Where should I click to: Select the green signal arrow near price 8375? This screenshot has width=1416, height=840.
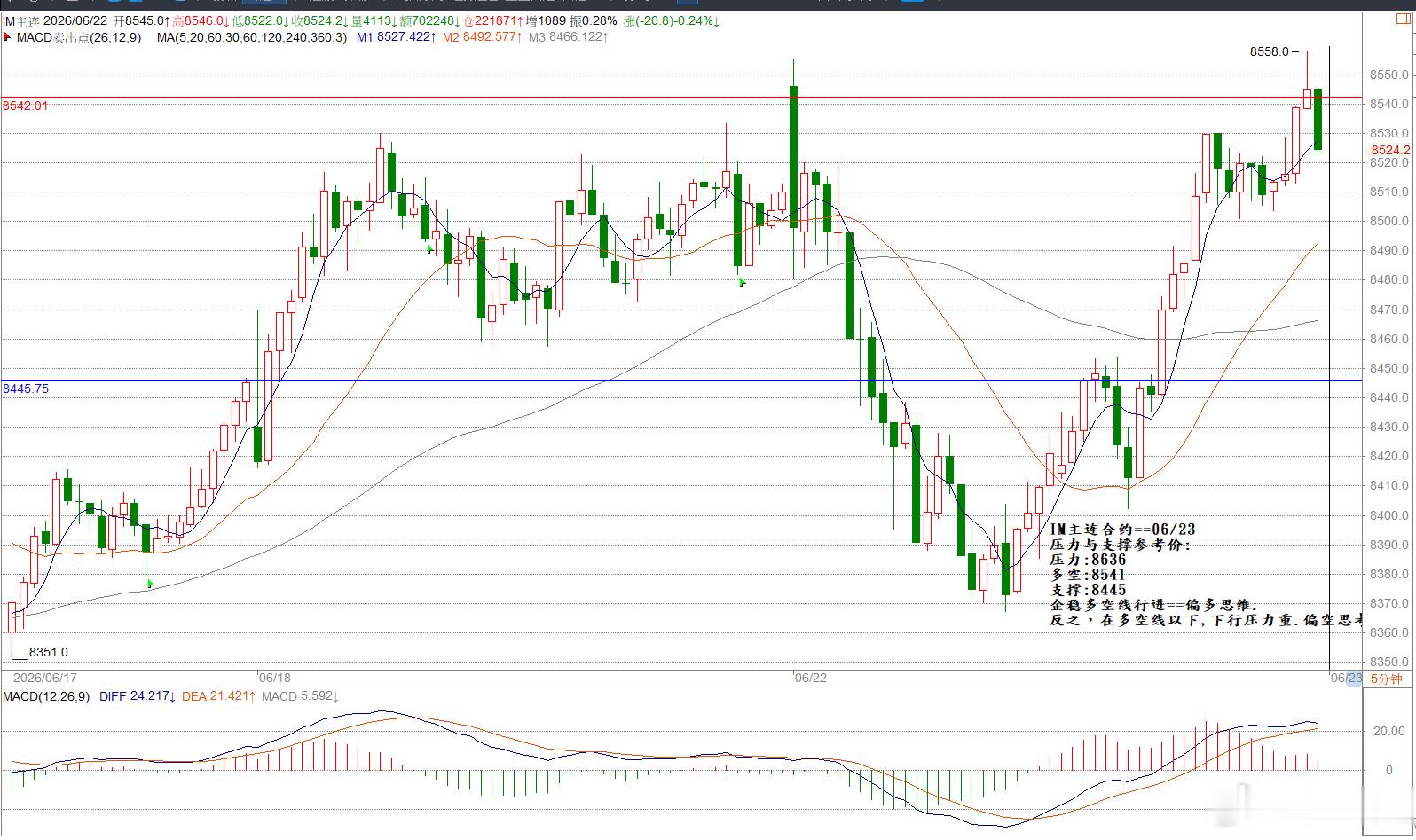tap(150, 584)
